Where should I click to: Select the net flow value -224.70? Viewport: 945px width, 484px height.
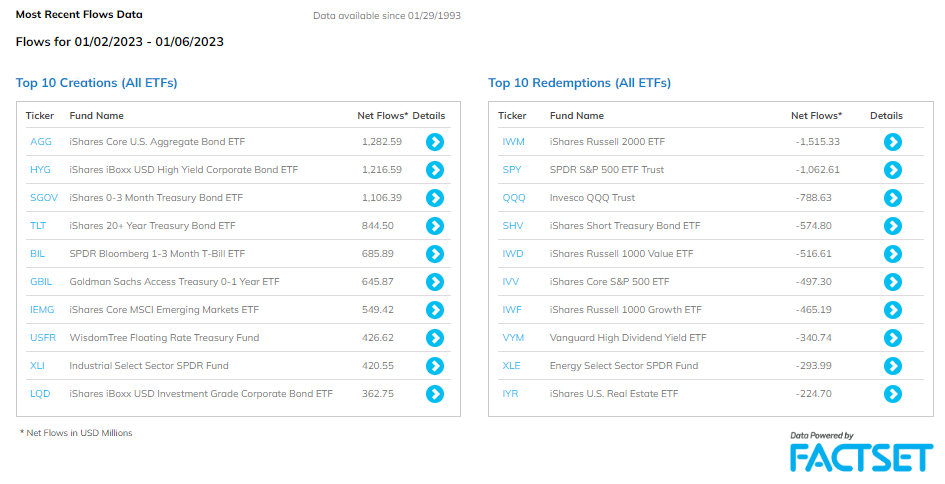pyautogui.click(x=813, y=394)
